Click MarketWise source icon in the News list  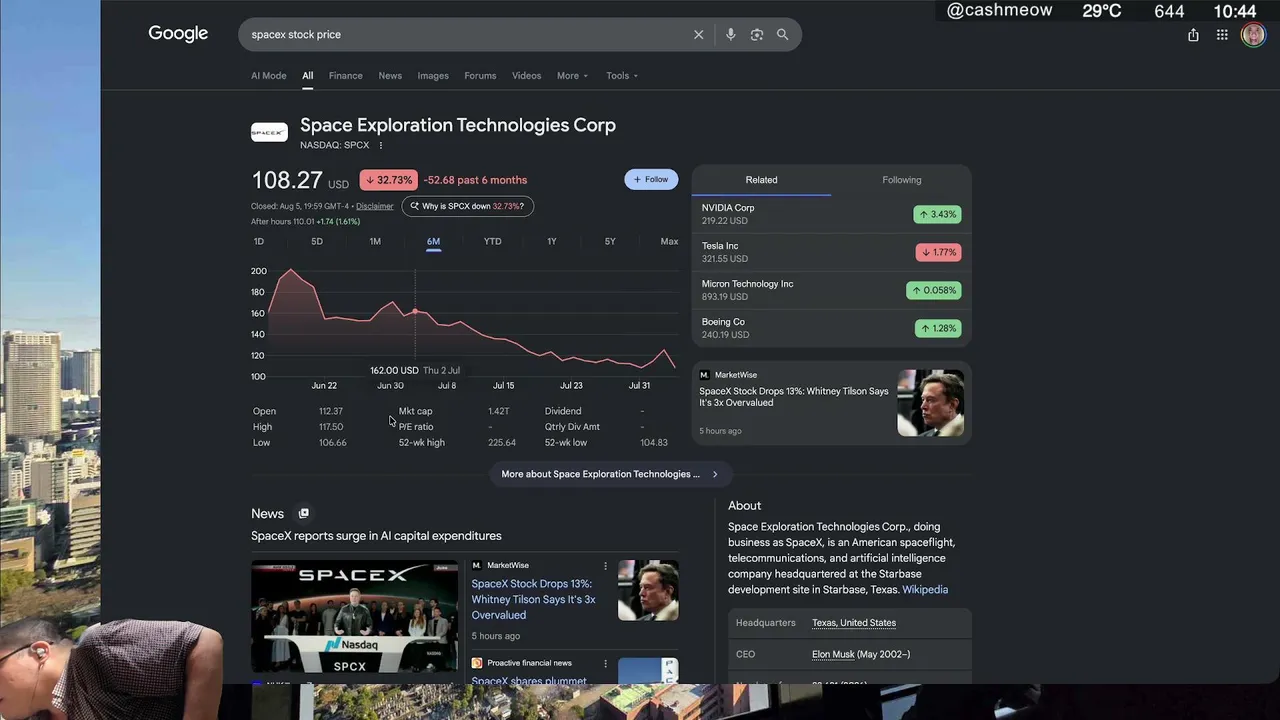coord(477,566)
